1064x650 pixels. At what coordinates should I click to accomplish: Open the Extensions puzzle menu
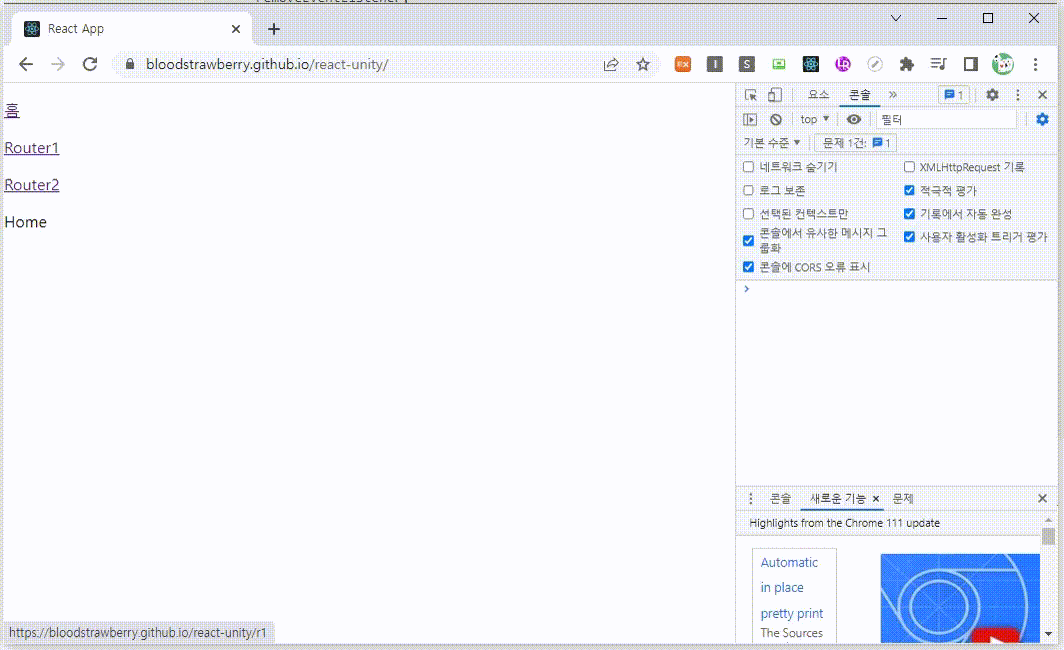(x=907, y=64)
